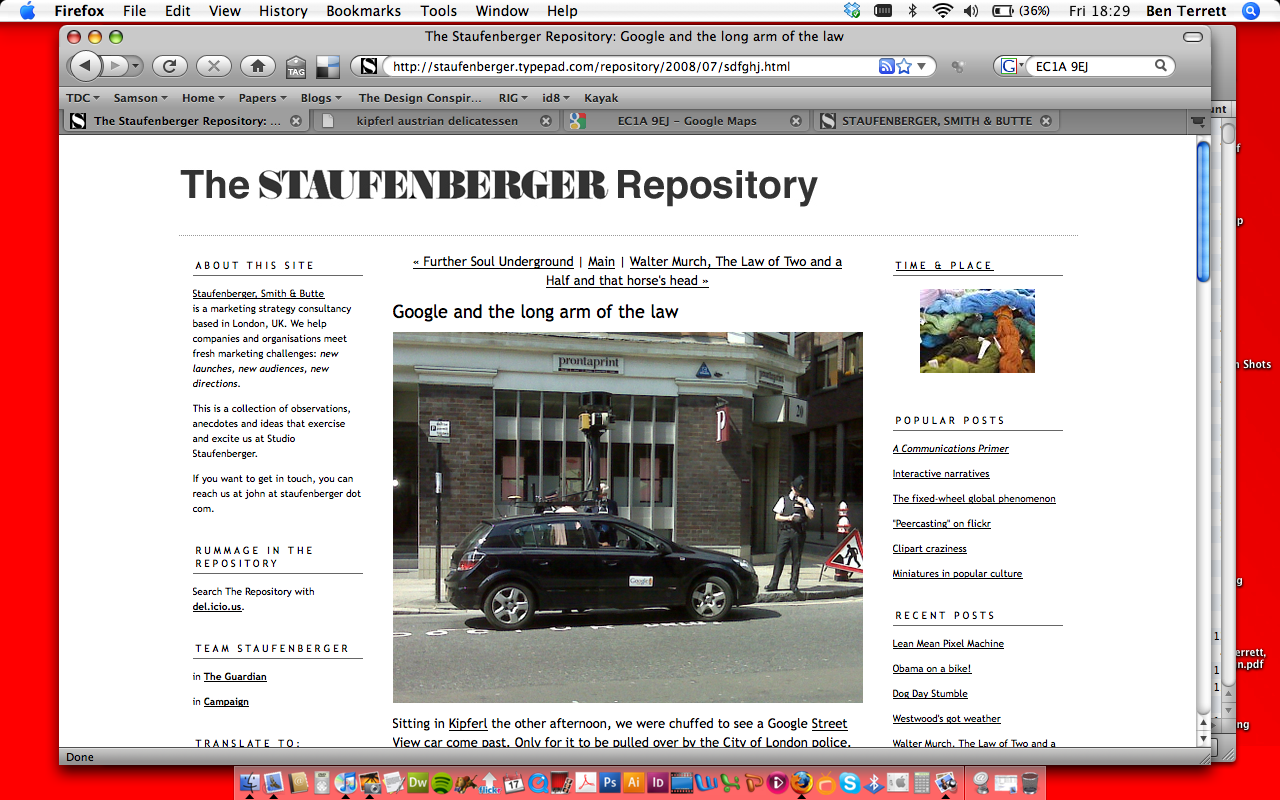Bookmark this page with the star icon
Screen dimensions: 1280x800
coord(904,66)
